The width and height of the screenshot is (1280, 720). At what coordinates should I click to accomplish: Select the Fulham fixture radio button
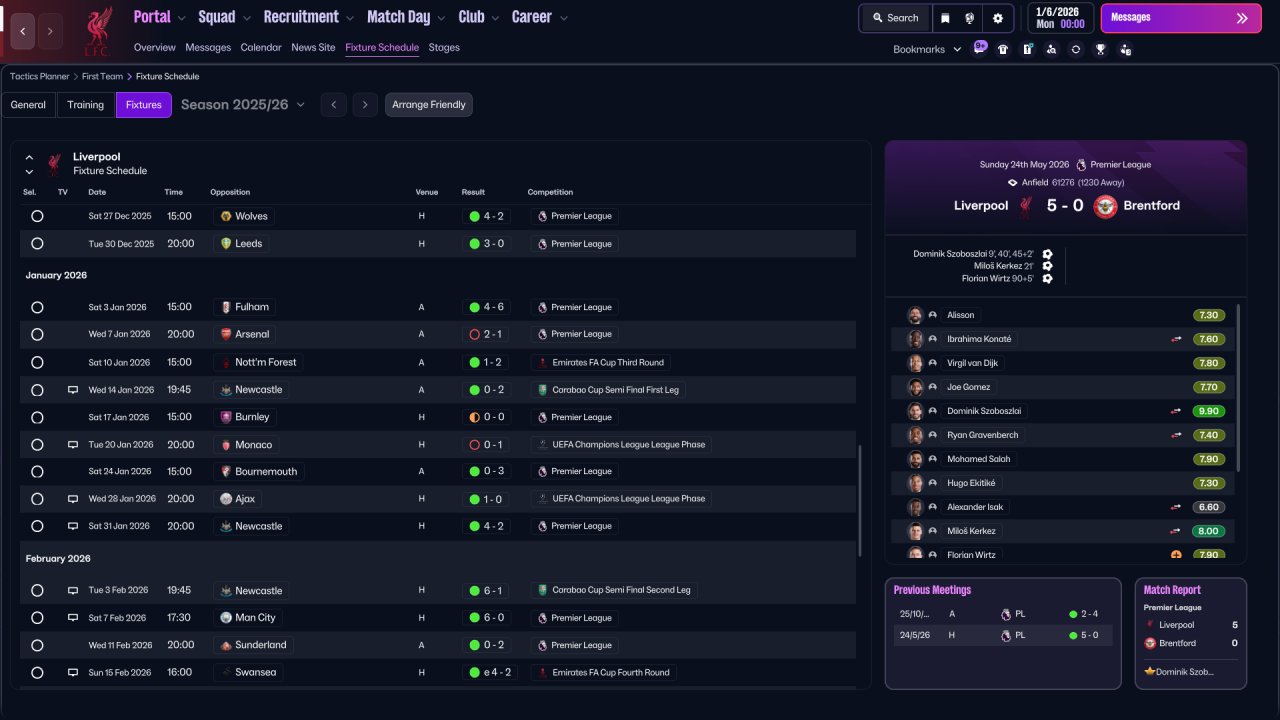37,307
